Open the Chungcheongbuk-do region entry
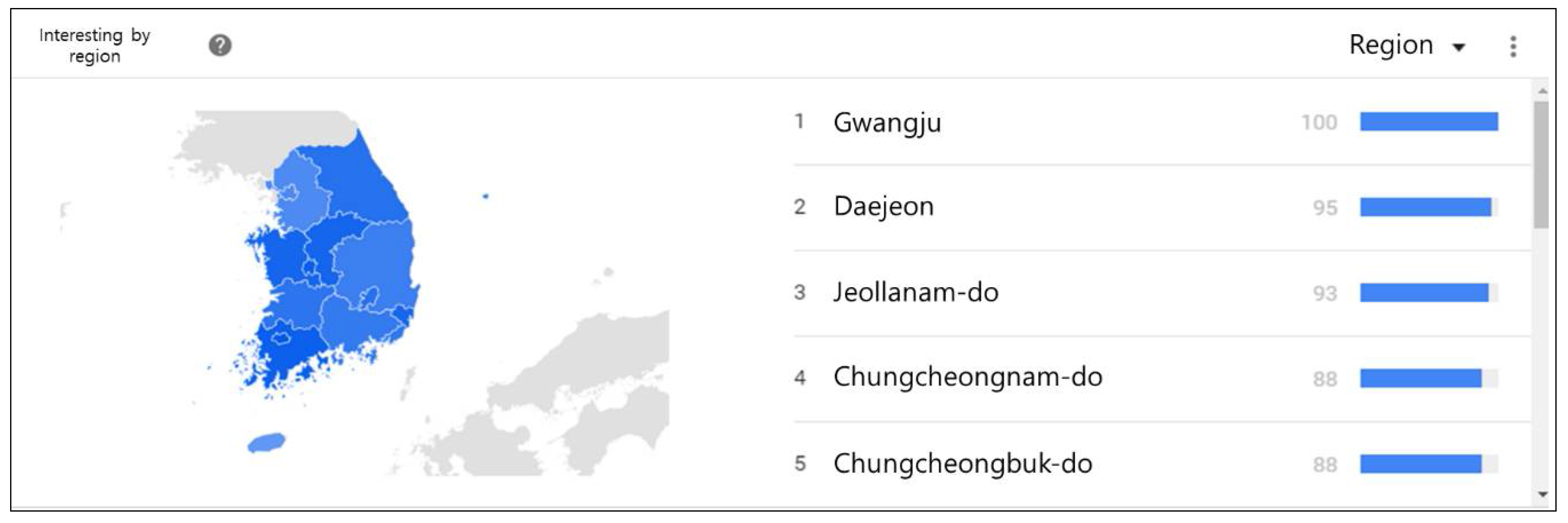The image size is (1568, 523). [962, 464]
